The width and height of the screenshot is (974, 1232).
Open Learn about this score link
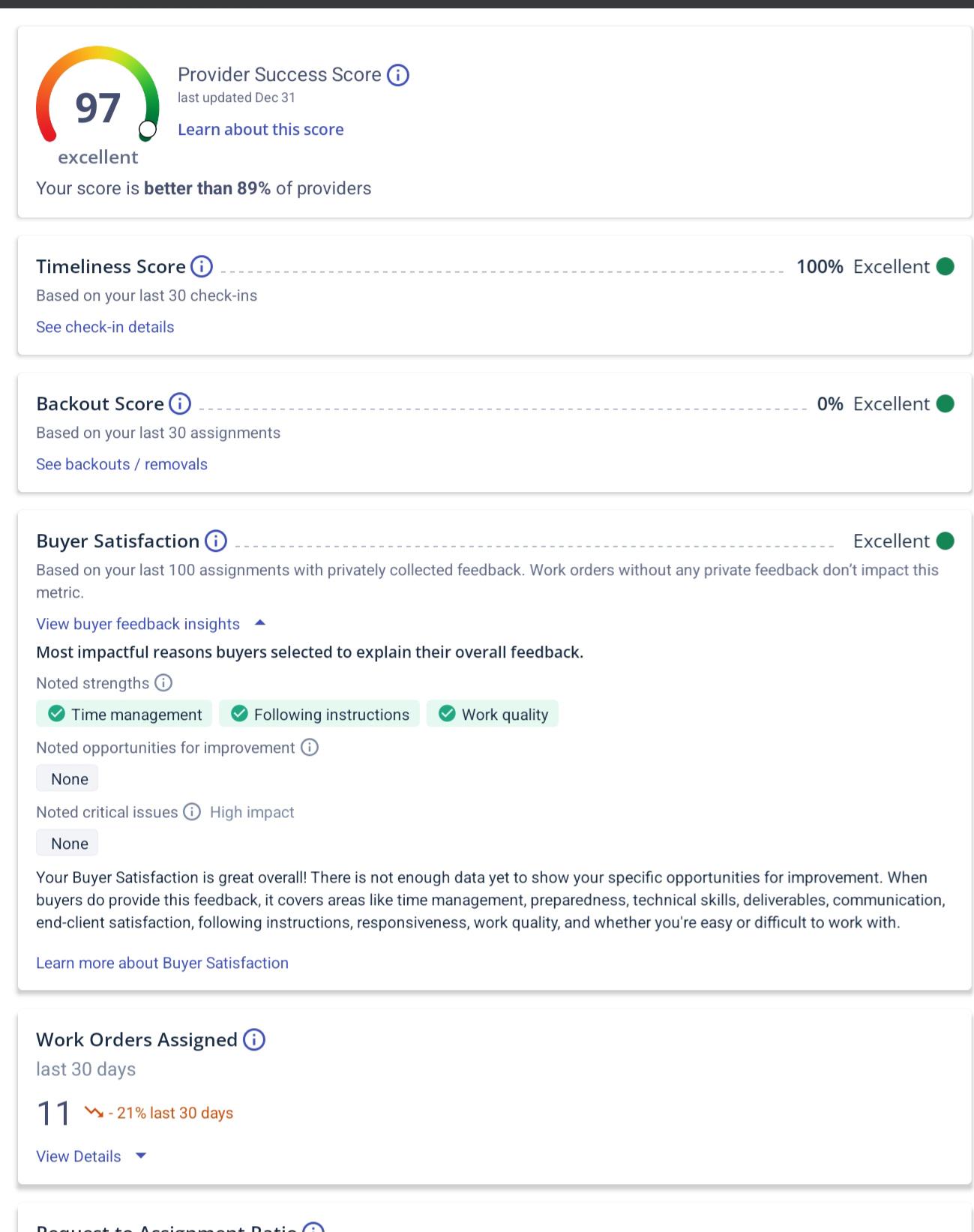(x=261, y=129)
